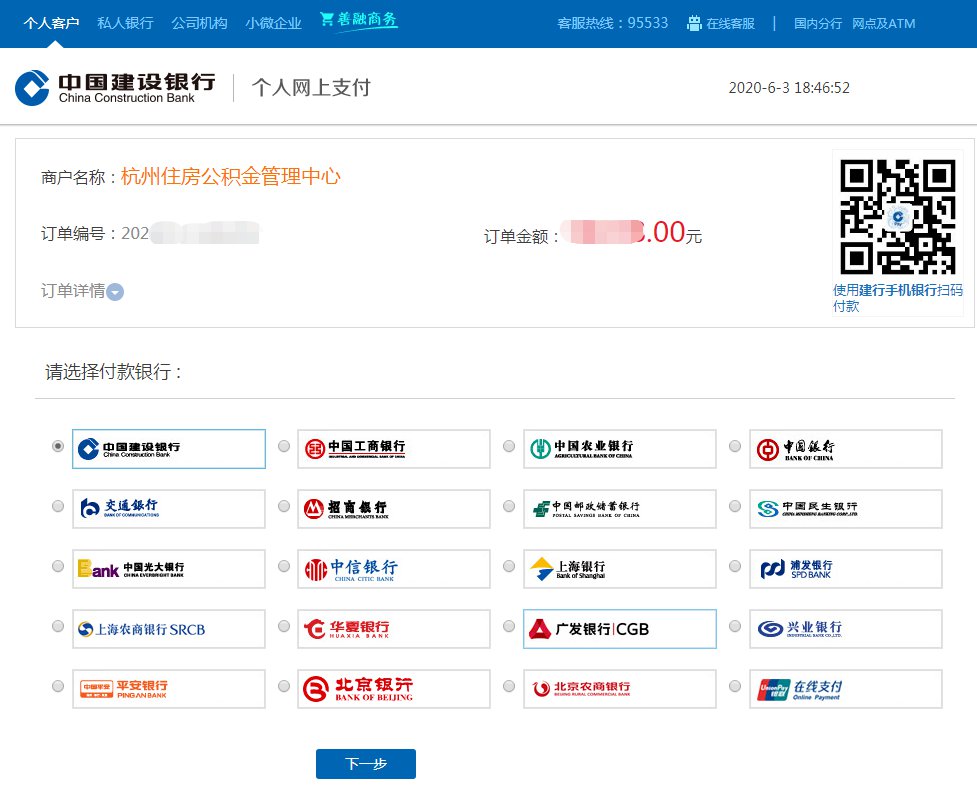Choose the 邮政储蓄银行 radio button
Image resolution: width=977 pixels, height=785 pixels.
(x=509, y=506)
